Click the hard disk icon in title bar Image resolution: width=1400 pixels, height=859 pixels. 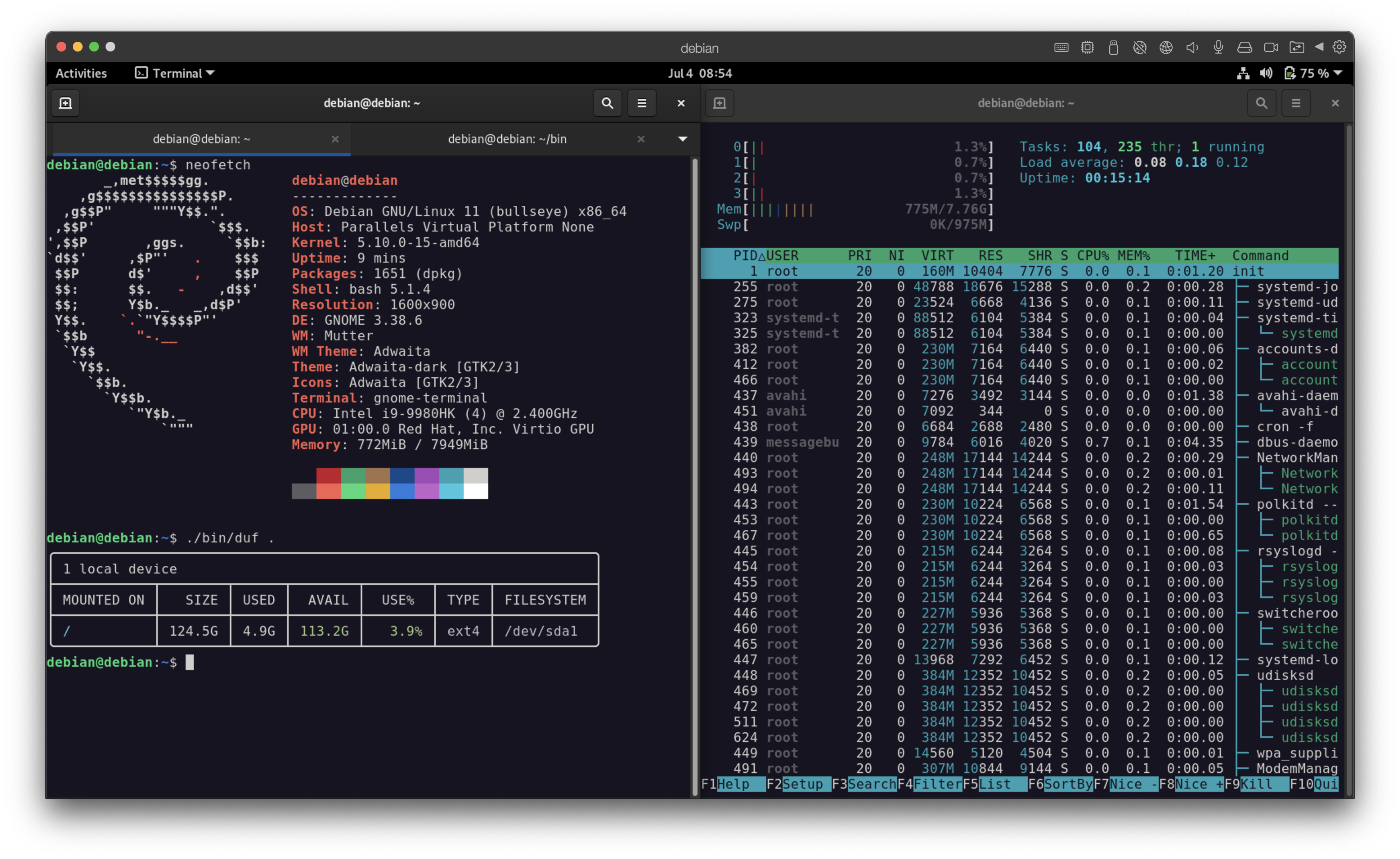pyautogui.click(x=1244, y=48)
